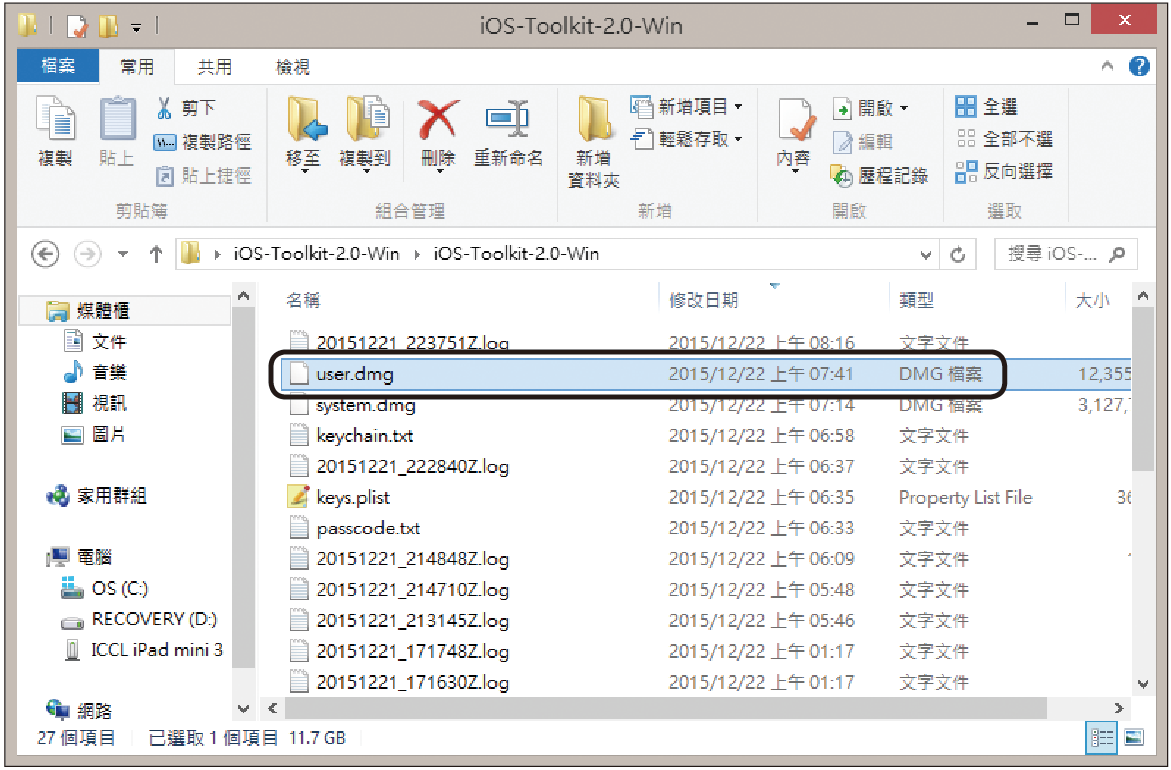
Task: Sort by the Size (大小) column
Action: click(1093, 300)
